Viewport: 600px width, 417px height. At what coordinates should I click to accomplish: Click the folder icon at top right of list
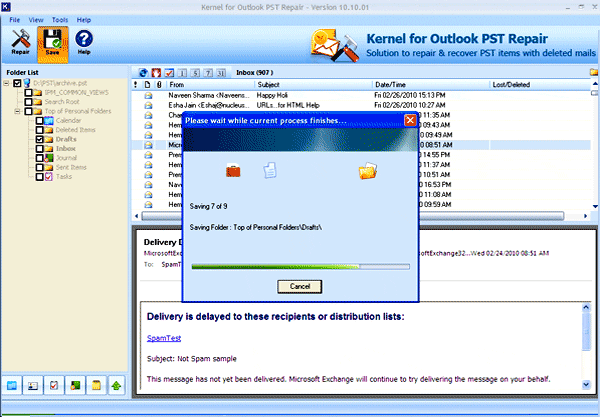pos(593,72)
